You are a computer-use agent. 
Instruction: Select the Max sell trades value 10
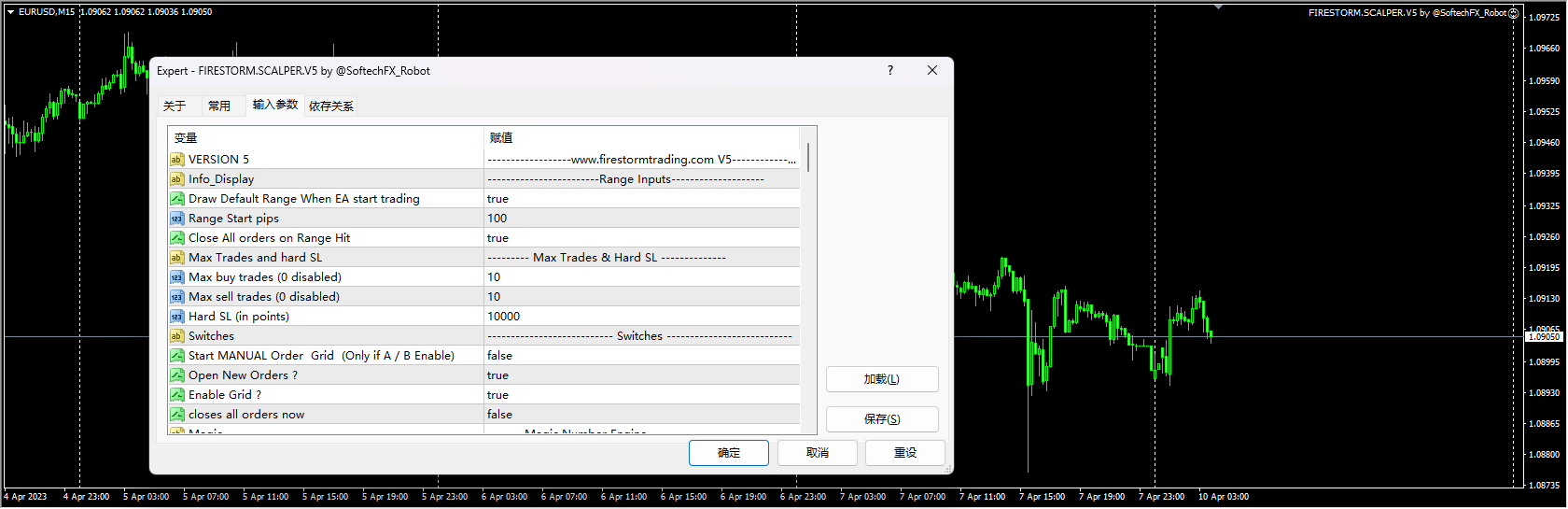(642, 297)
